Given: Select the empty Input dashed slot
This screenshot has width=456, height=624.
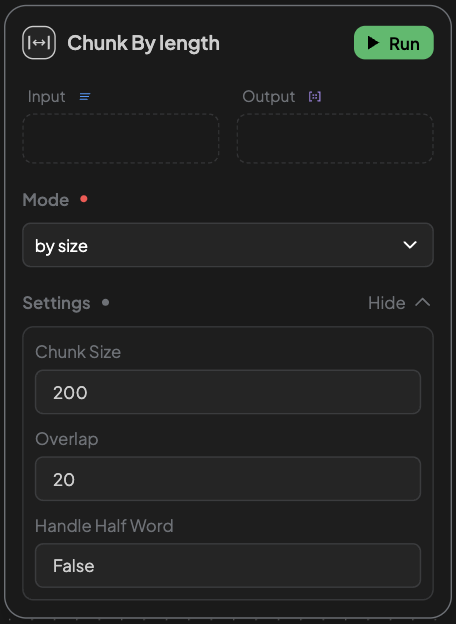Looking at the screenshot, I should pyautogui.click(x=121, y=138).
